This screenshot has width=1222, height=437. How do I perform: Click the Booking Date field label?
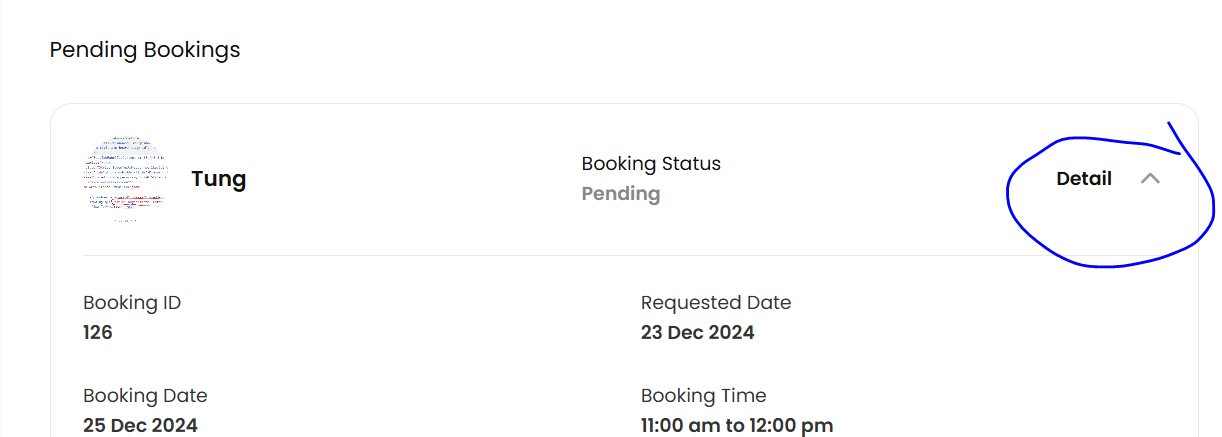point(145,395)
